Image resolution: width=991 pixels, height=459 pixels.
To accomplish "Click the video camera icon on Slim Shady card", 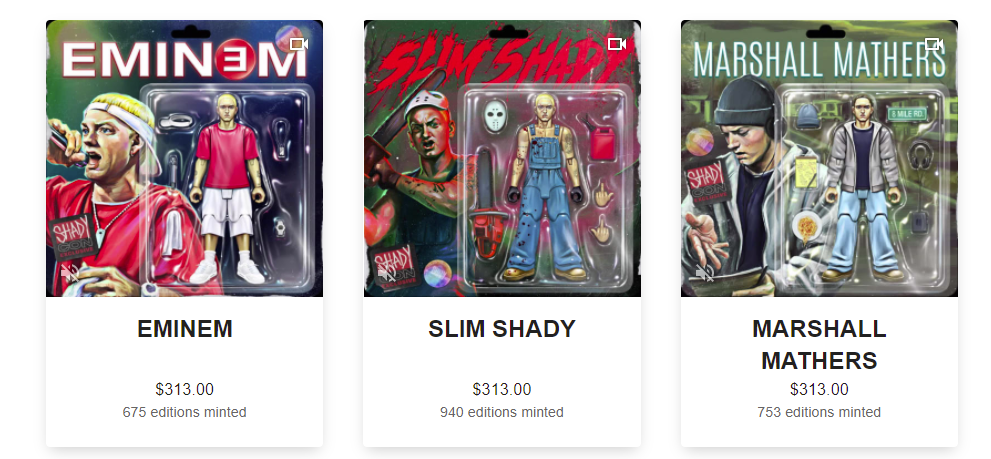I will [617, 44].
